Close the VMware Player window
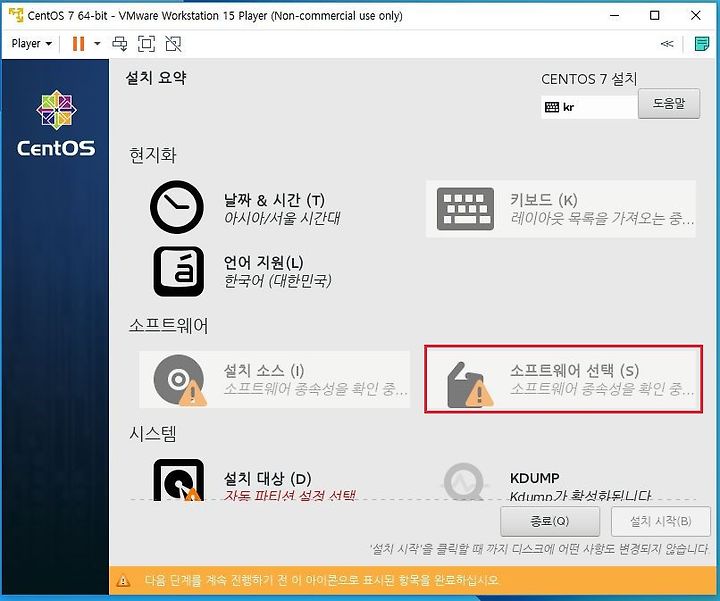The width and height of the screenshot is (720, 601). pos(696,16)
